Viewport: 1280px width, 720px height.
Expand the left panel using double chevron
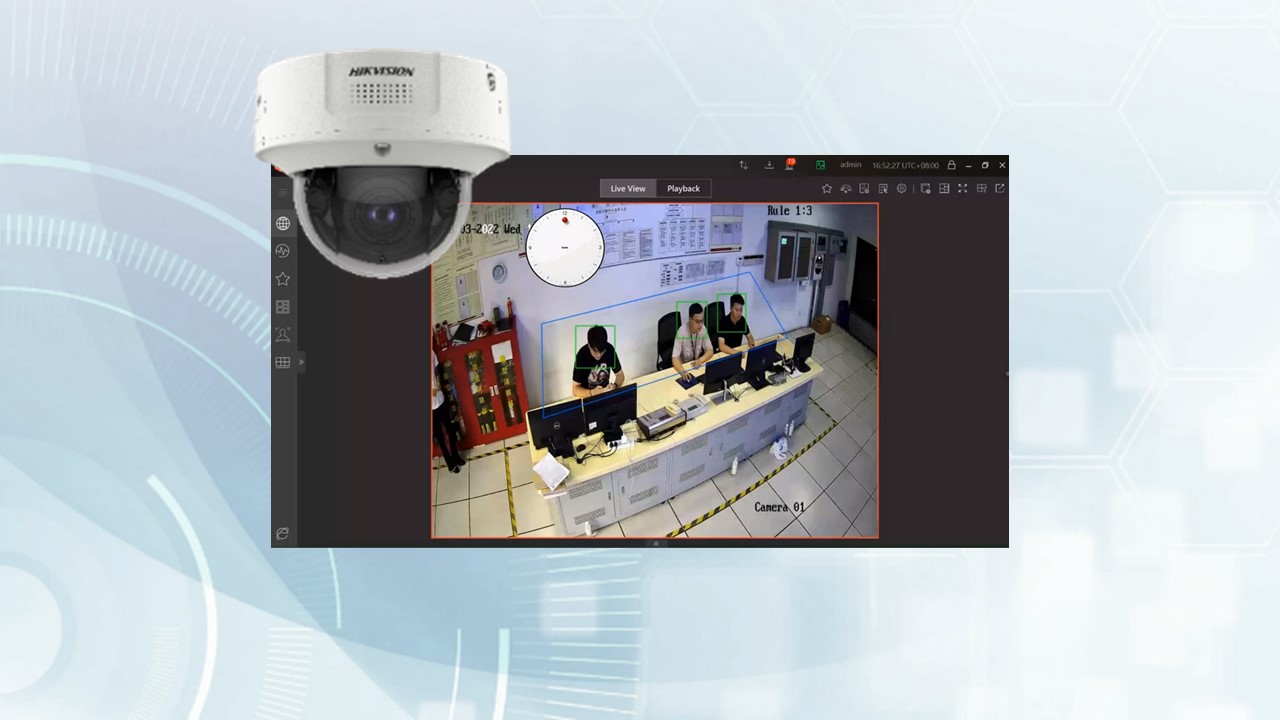301,362
